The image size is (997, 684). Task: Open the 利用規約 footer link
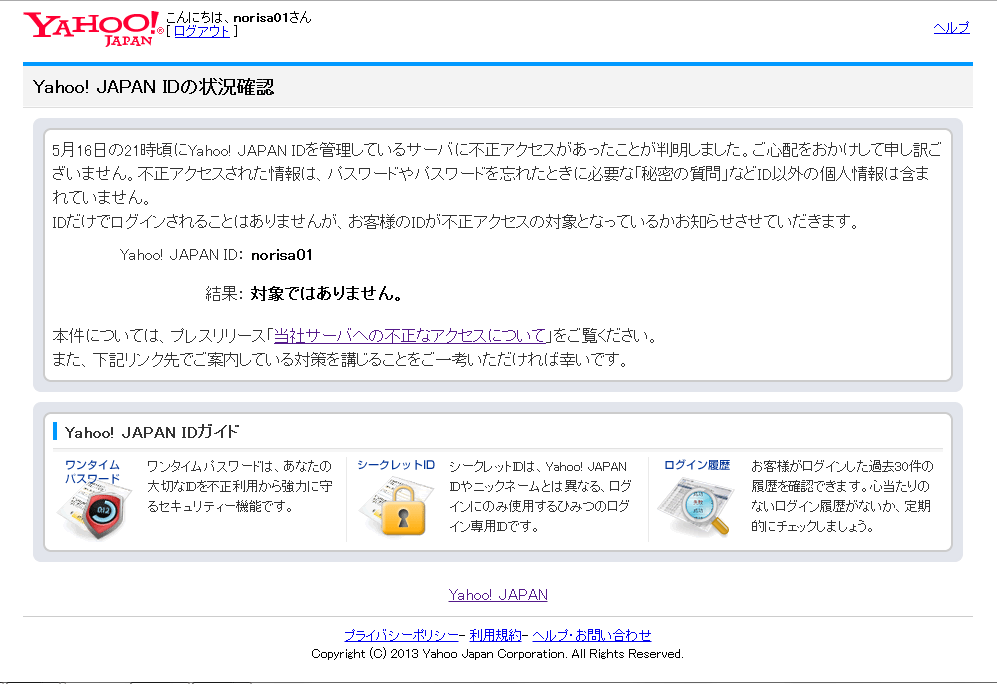coord(495,635)
